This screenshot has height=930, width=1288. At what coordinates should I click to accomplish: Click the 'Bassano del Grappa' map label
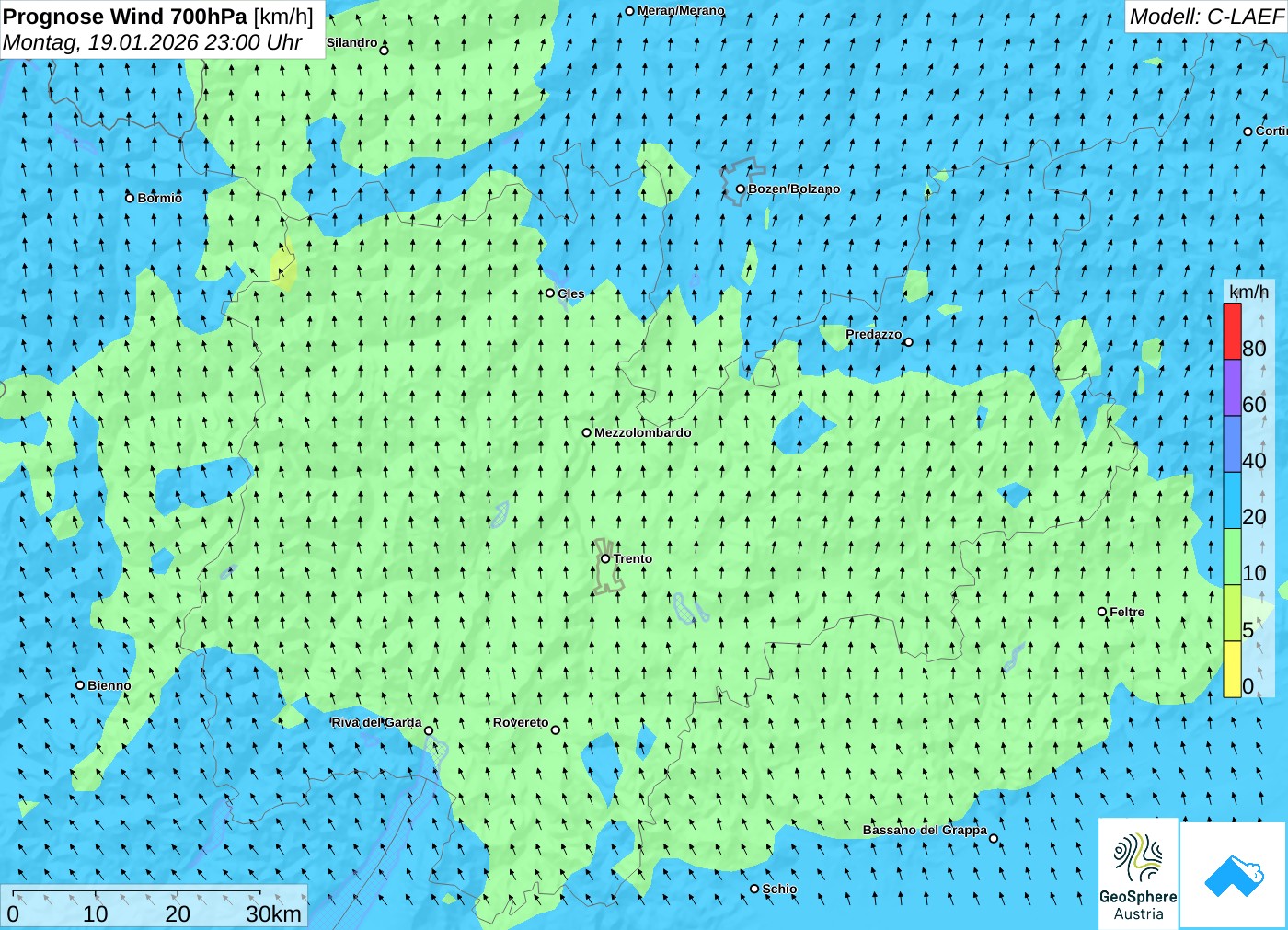[925, 830]
